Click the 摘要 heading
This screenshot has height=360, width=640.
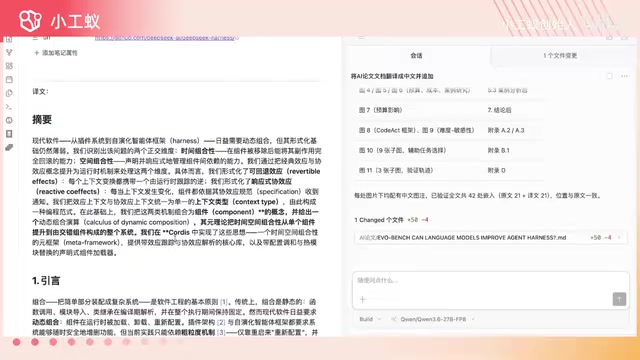coord(42,120)
